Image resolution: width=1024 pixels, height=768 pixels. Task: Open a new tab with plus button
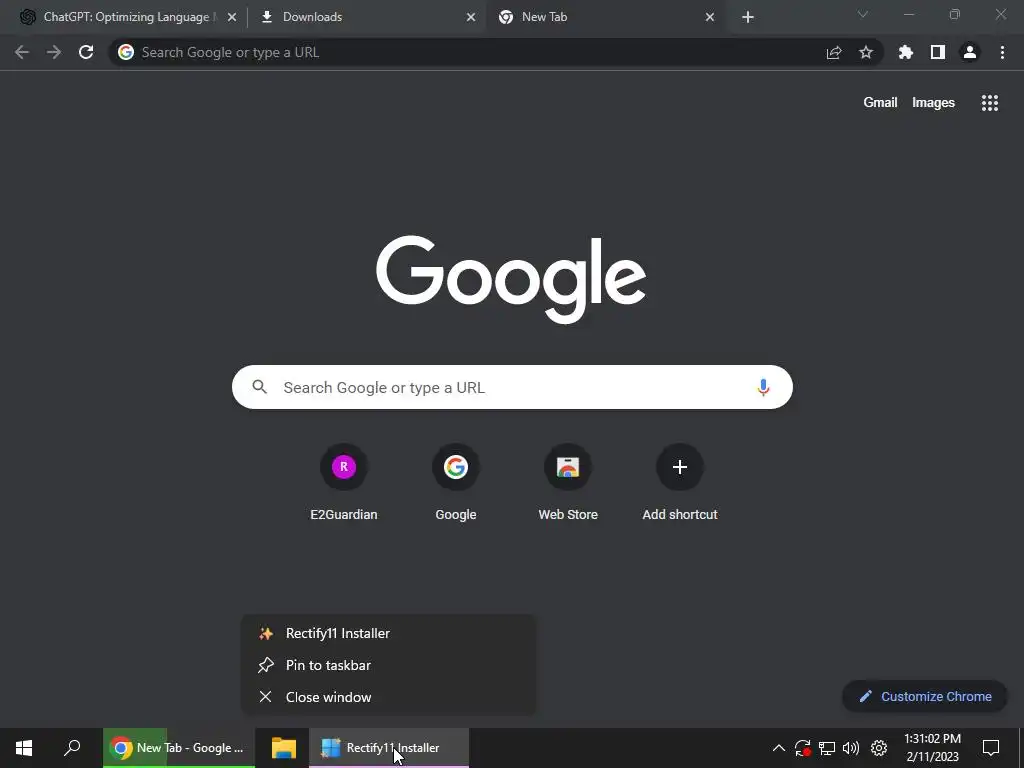[748, 17]
